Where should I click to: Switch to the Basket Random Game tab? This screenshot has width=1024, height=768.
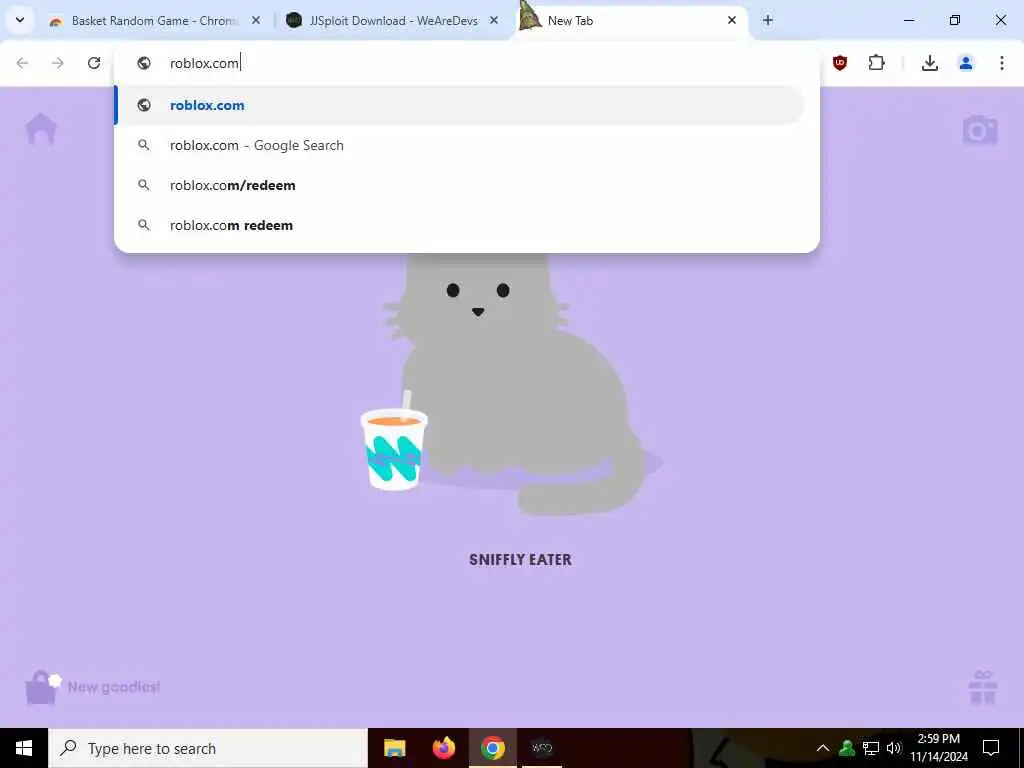[x=155, y=21]
